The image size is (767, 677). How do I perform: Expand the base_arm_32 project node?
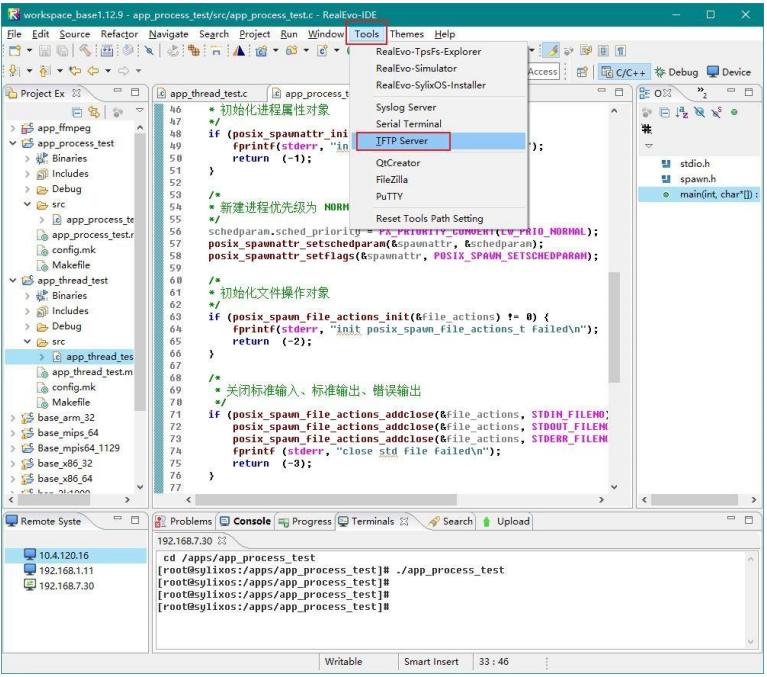tap(13, 418)
